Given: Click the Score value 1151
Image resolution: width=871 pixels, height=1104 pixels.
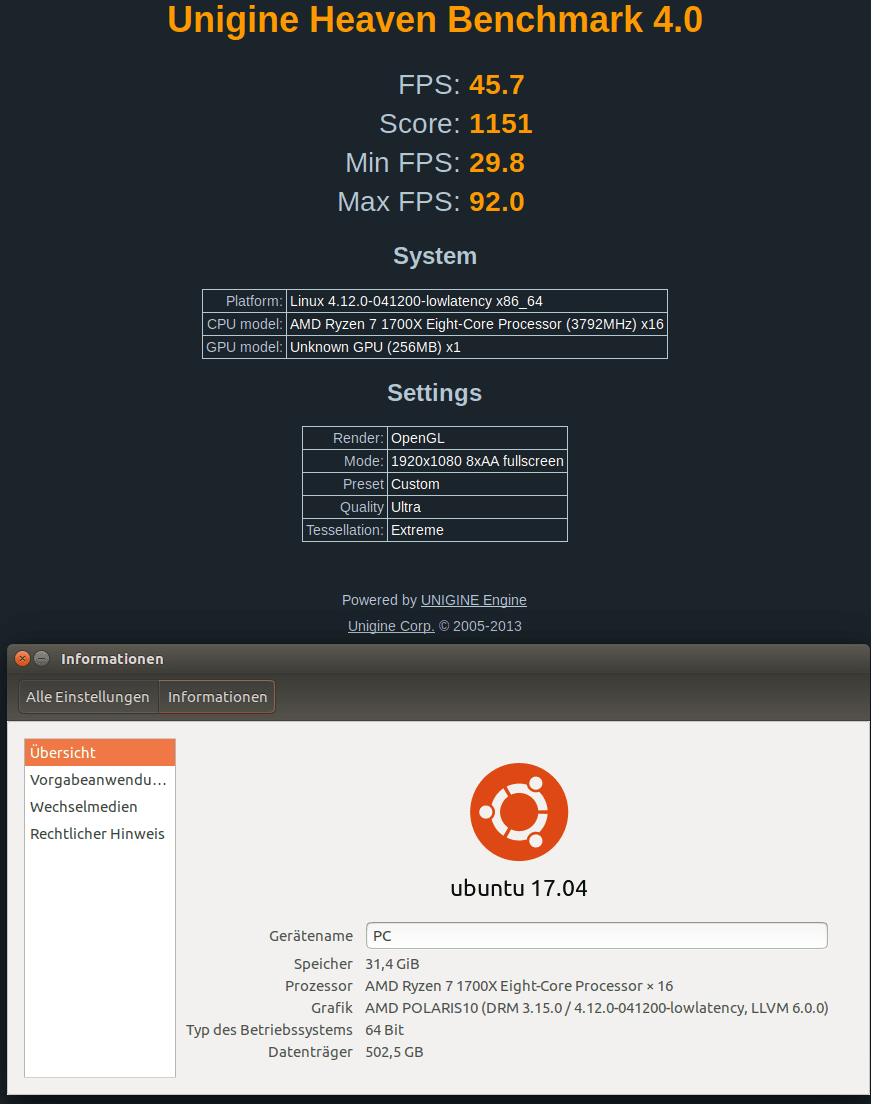Looking at the screenshot, I should [x=501, y=124].
